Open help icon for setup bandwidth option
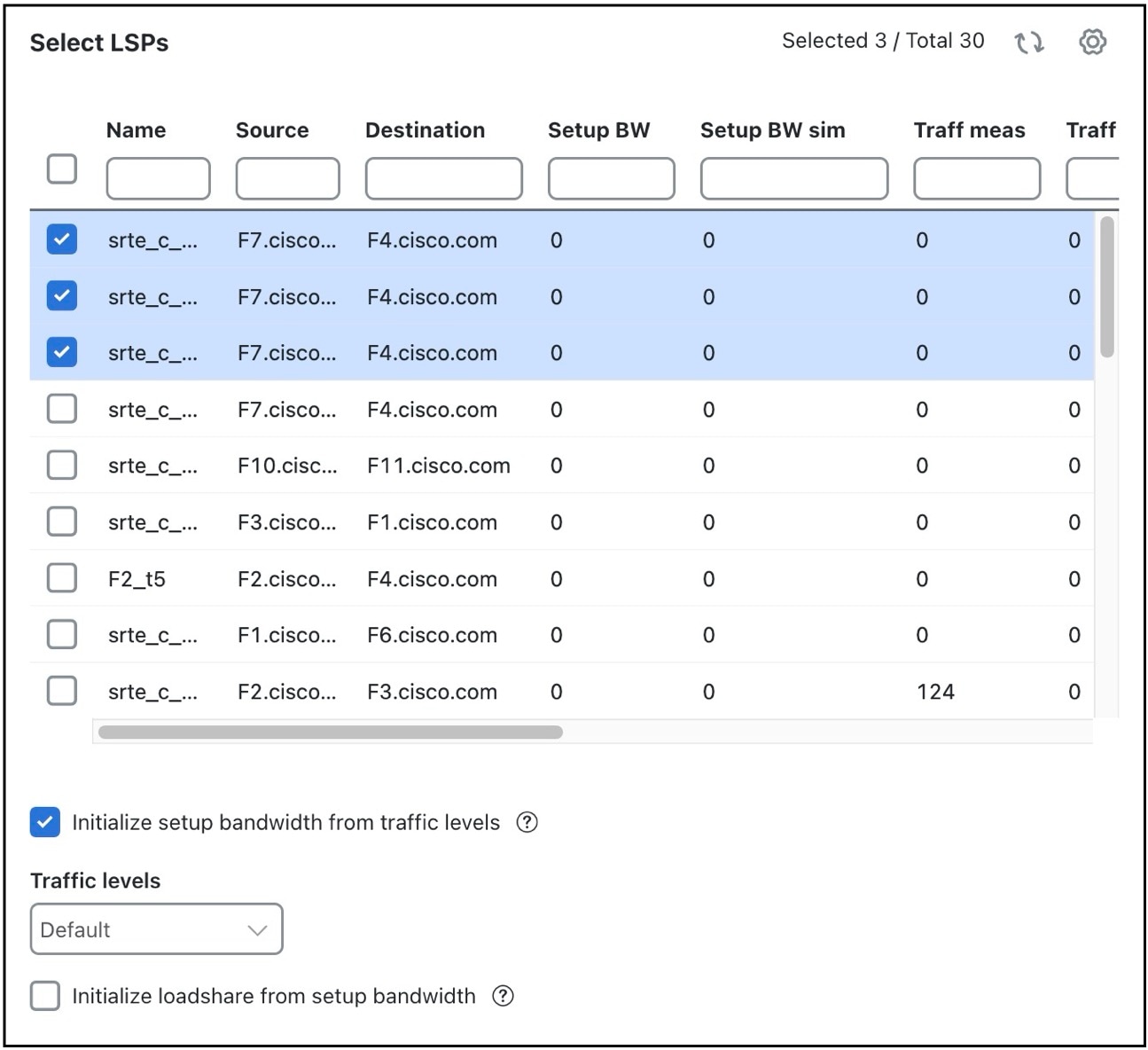The image size is (1148, 1050). pos(527,822)
